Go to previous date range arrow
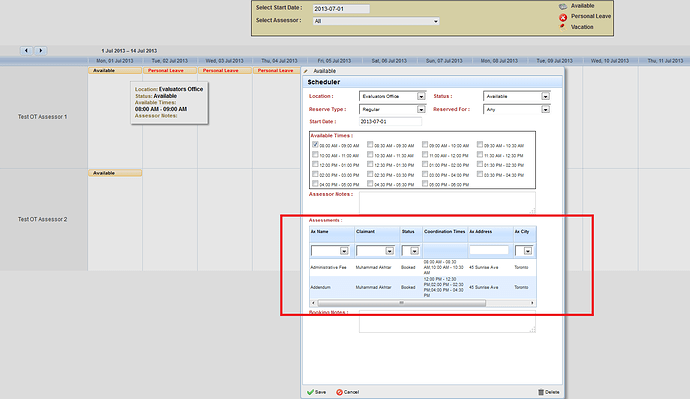 (26, 51)
